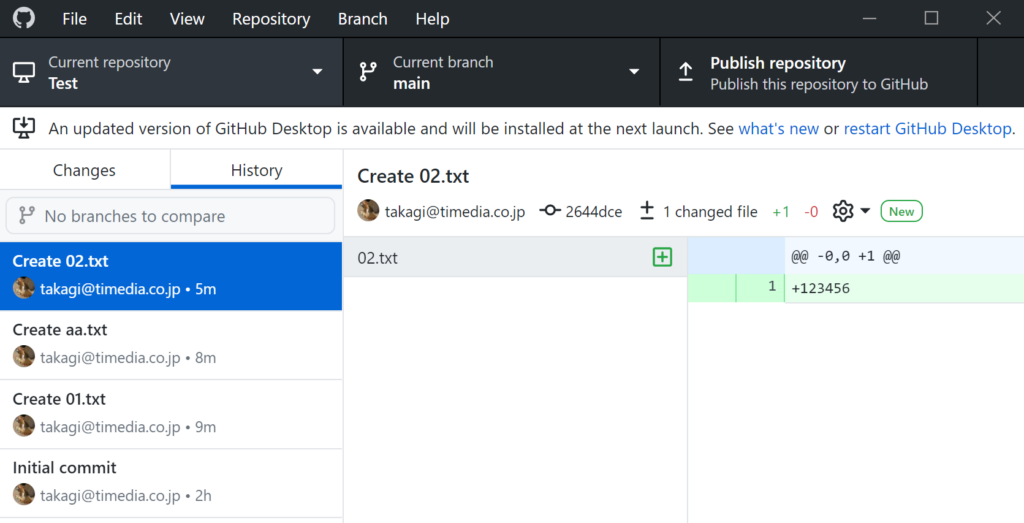The image size is (1024, 523).
Task: Click the git branch icon beside Current branch
Action: tap(368, 72)
